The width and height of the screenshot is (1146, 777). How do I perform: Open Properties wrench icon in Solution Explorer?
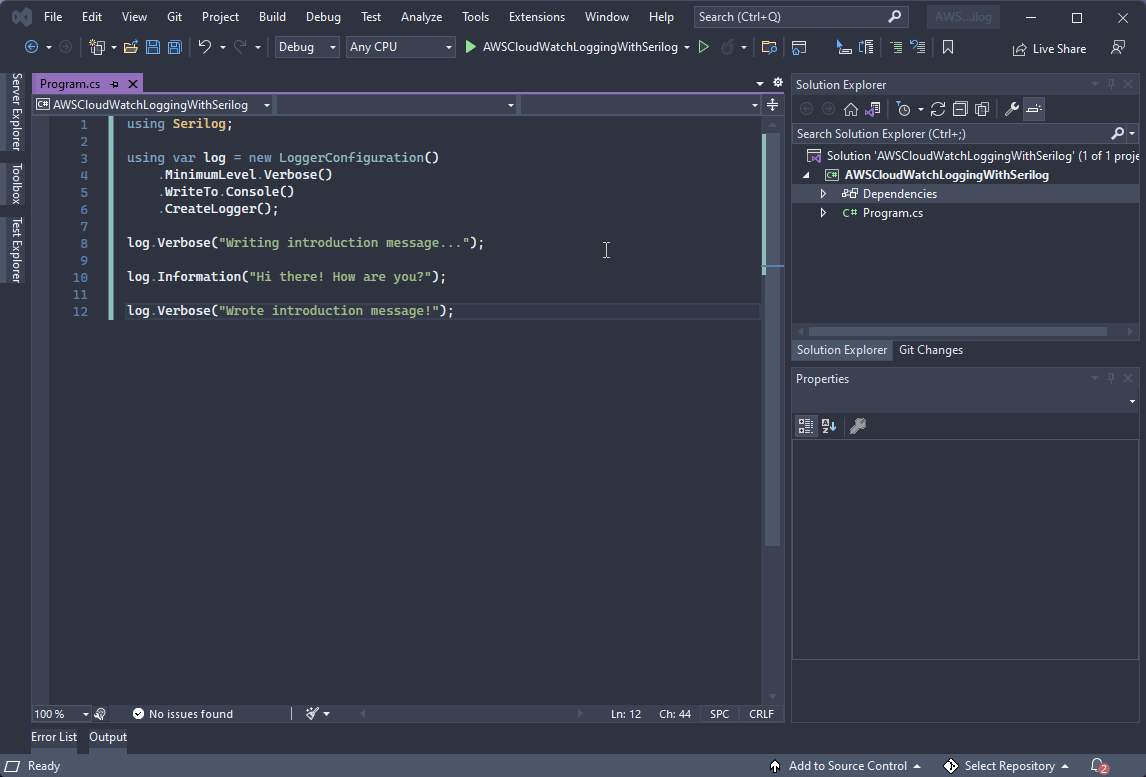[x=1011, y=109]
